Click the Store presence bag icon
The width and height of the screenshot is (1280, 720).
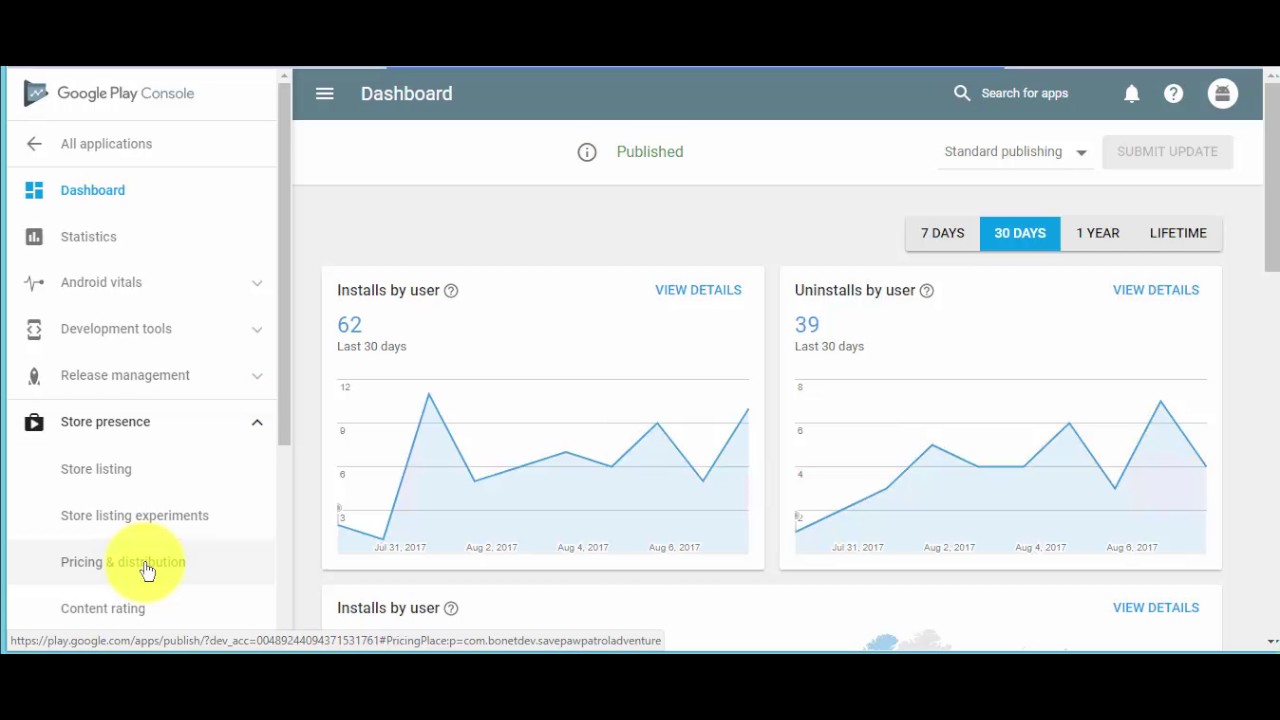pos(34,422)
